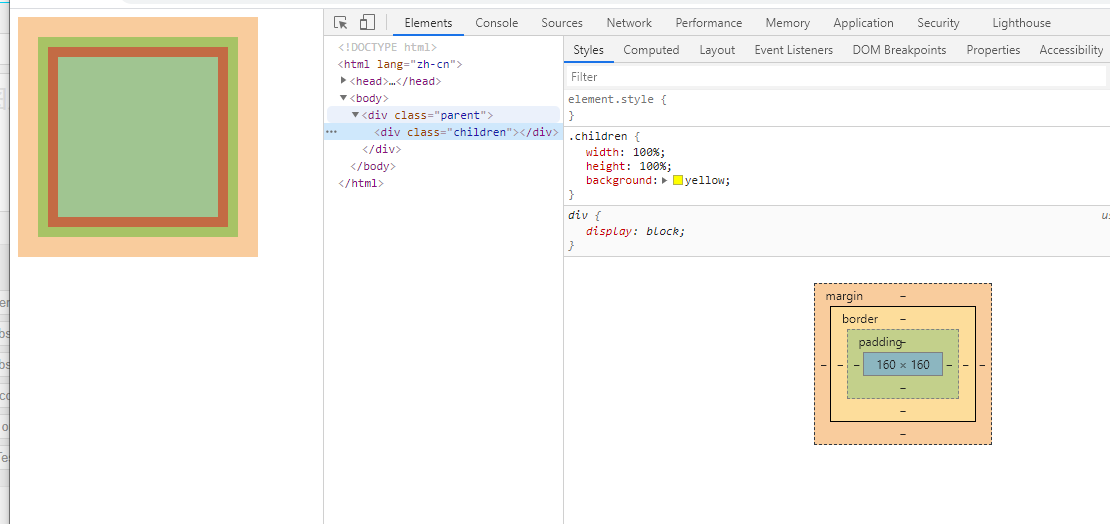The width and height of the screenshot is (1110, 524).
Task: Switch to the Computed sidebar tab
Action: click(x=651, y=50)
